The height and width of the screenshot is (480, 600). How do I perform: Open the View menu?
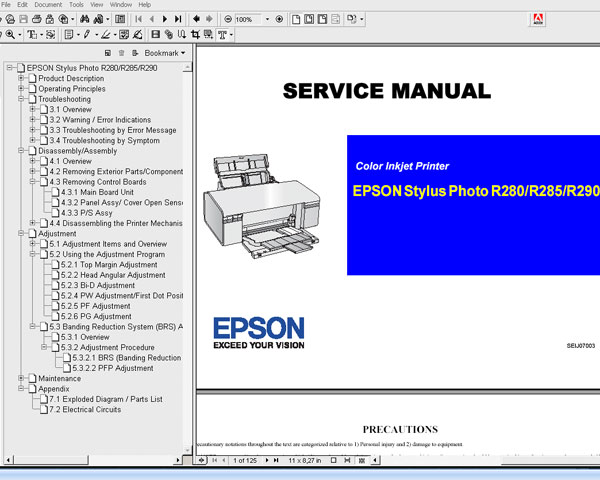(x=96, y=5)
